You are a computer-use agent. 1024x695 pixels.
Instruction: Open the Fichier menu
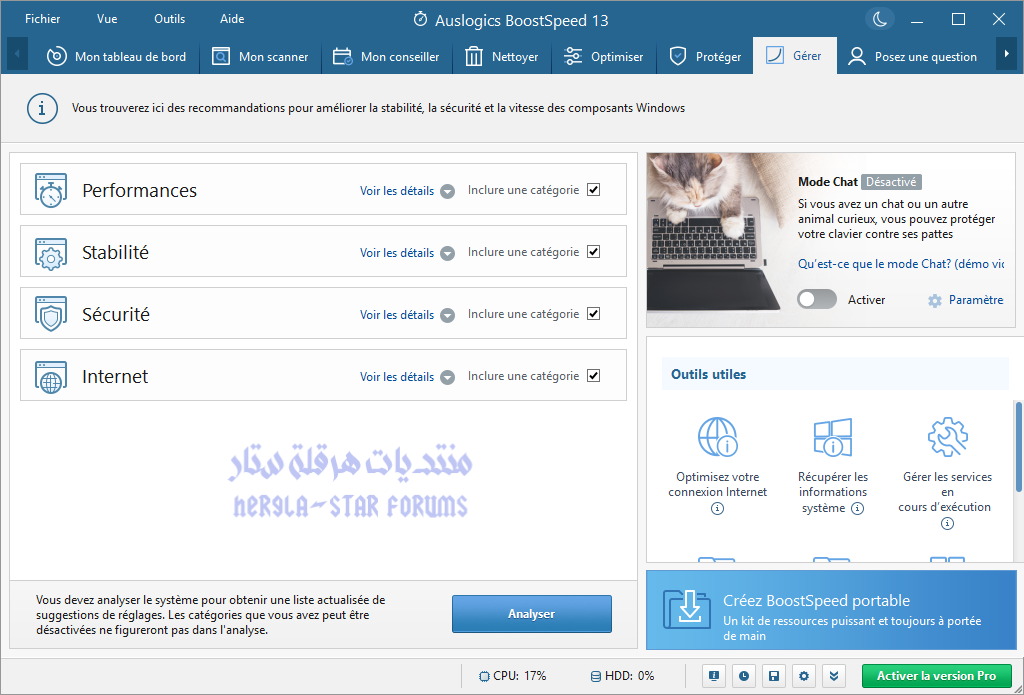click(42, 19)
